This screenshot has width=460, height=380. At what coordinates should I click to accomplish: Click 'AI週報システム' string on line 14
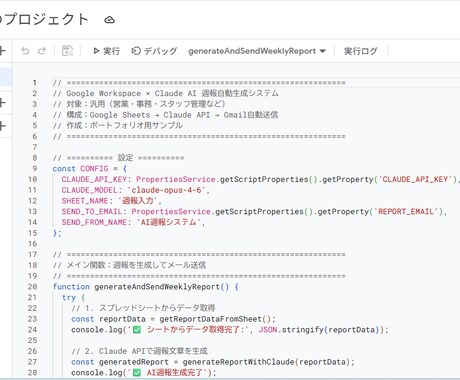coord(170,222)
